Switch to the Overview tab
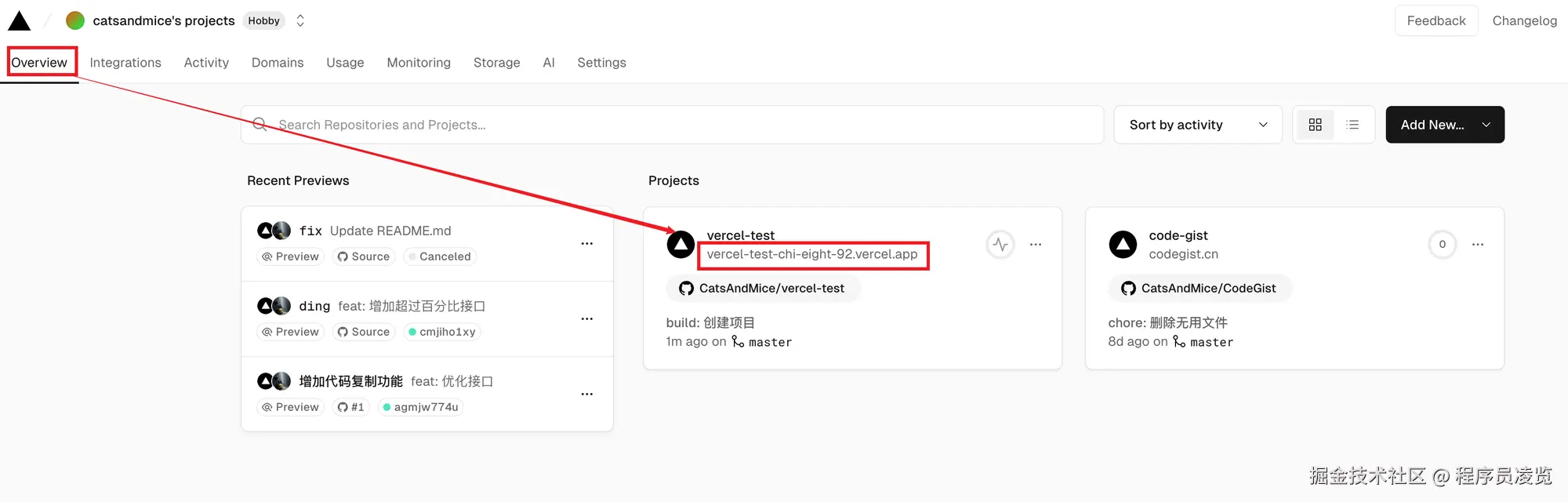The height and width of the screenshot is (502, 1568). click(39, 63)
